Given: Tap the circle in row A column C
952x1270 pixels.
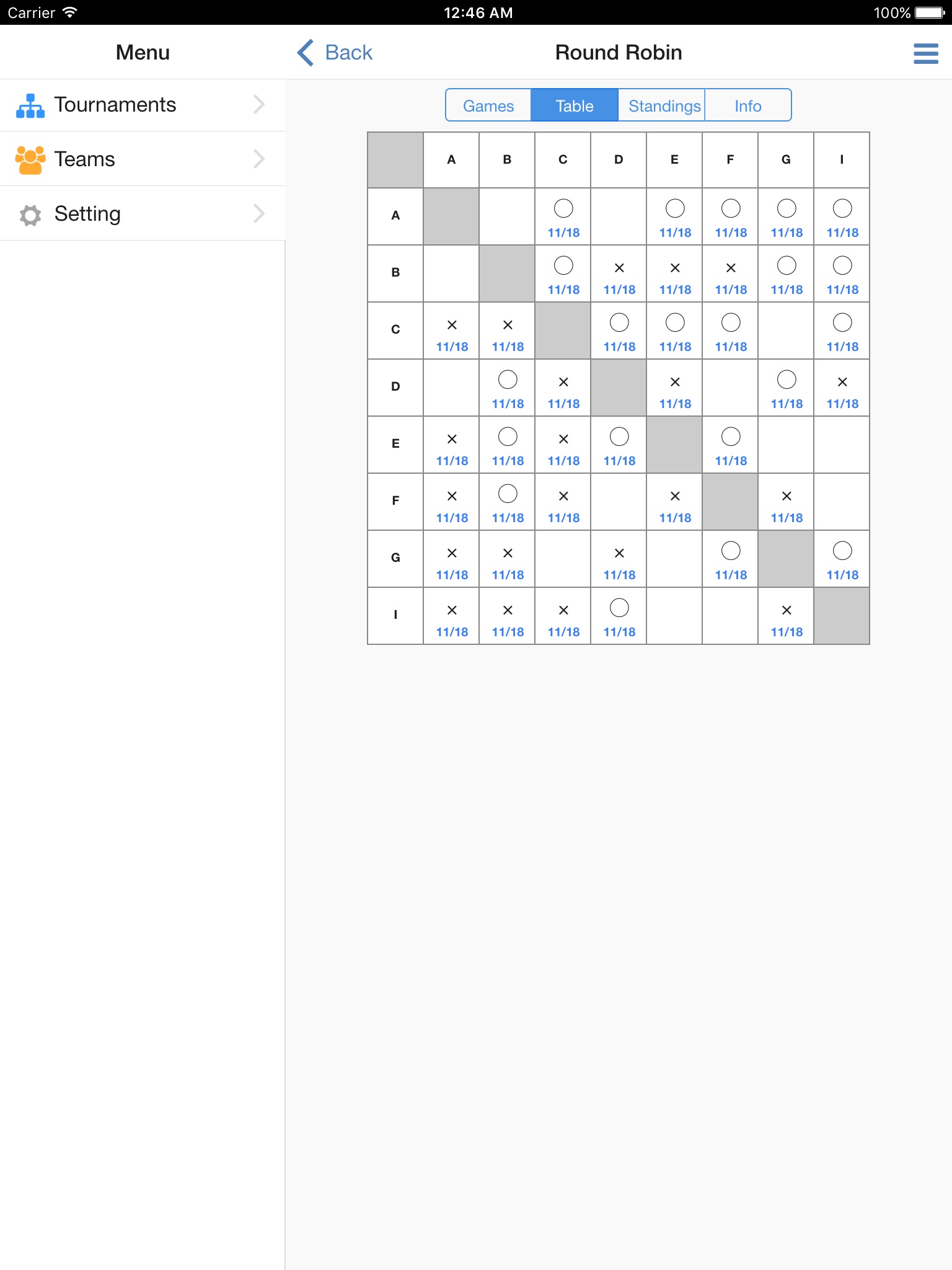Looking at the screenshot, I should click(x=563, y=208).
